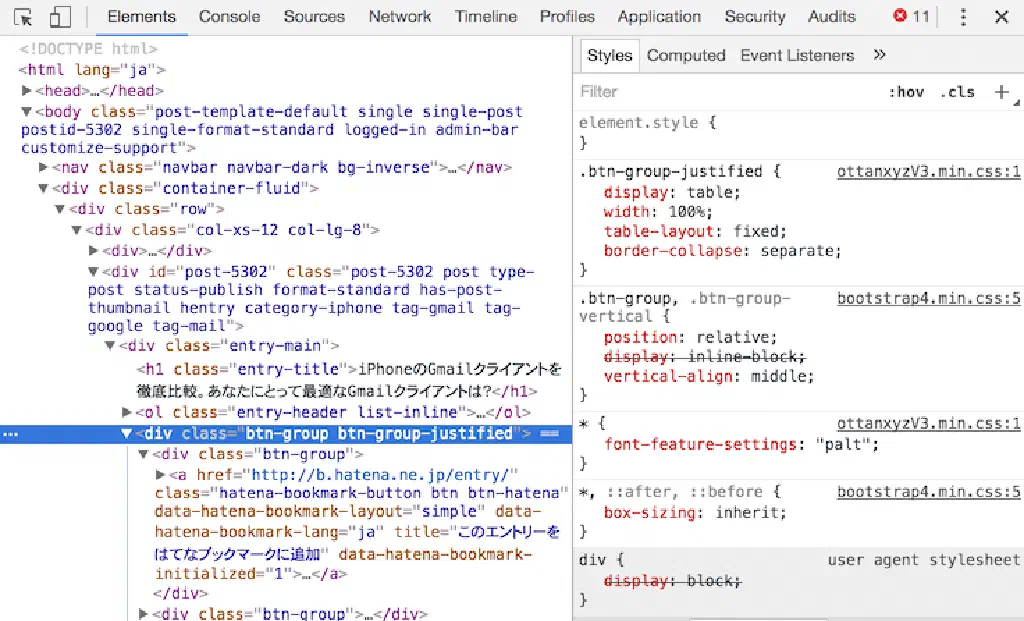The width and height of the screenshot is (1024, 621).
Task: Toggle the :hov element state panel
Action: (906, 92)
